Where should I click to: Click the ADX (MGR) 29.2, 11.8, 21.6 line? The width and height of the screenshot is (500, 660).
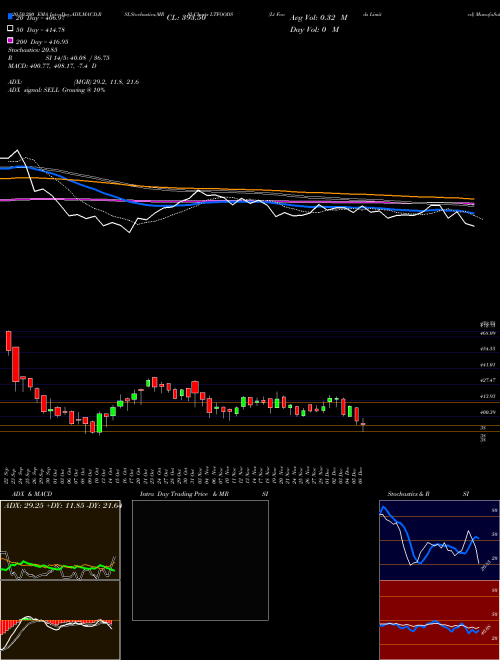coord(74,82)
